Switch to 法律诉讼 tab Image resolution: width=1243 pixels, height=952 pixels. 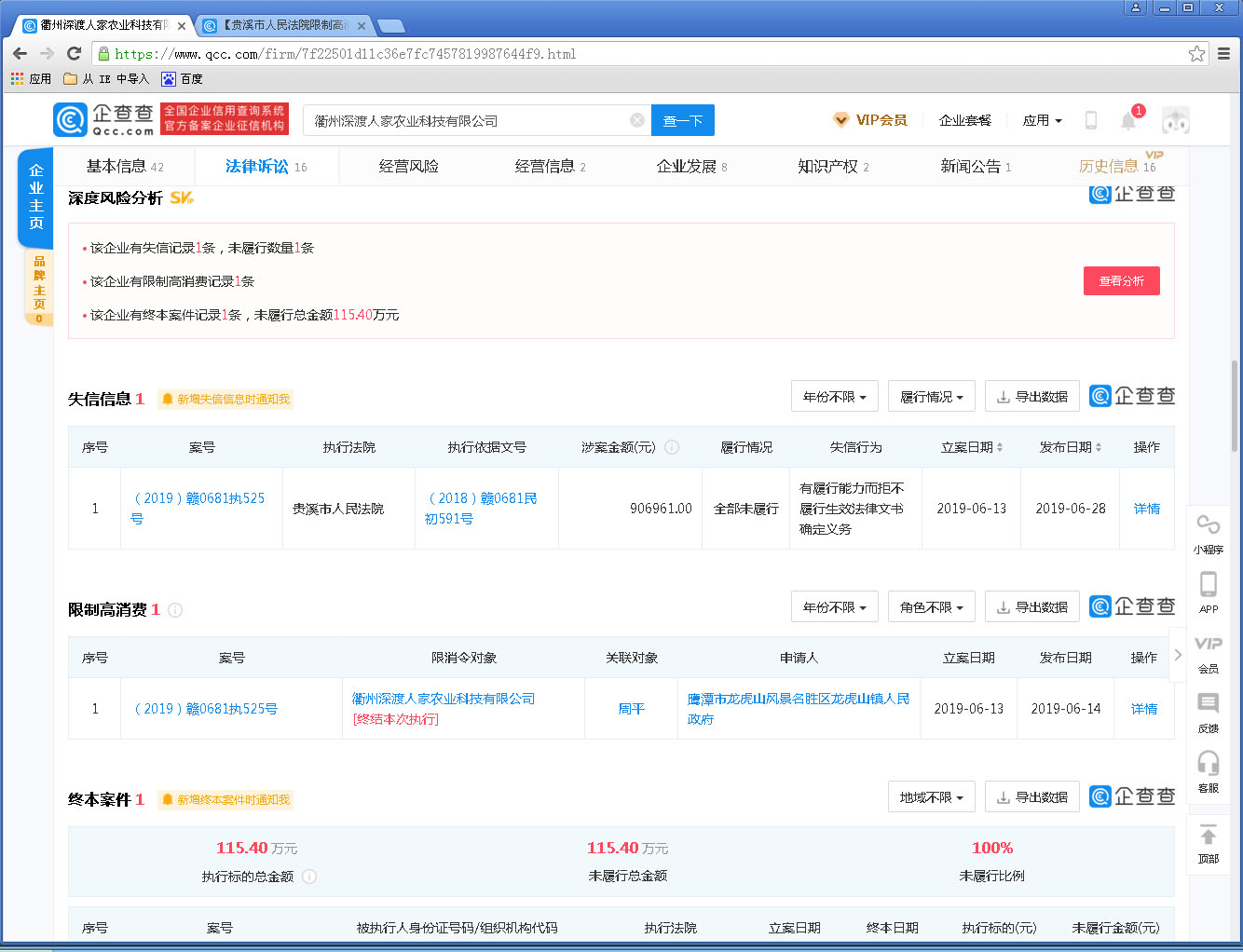tap(266, 167)
